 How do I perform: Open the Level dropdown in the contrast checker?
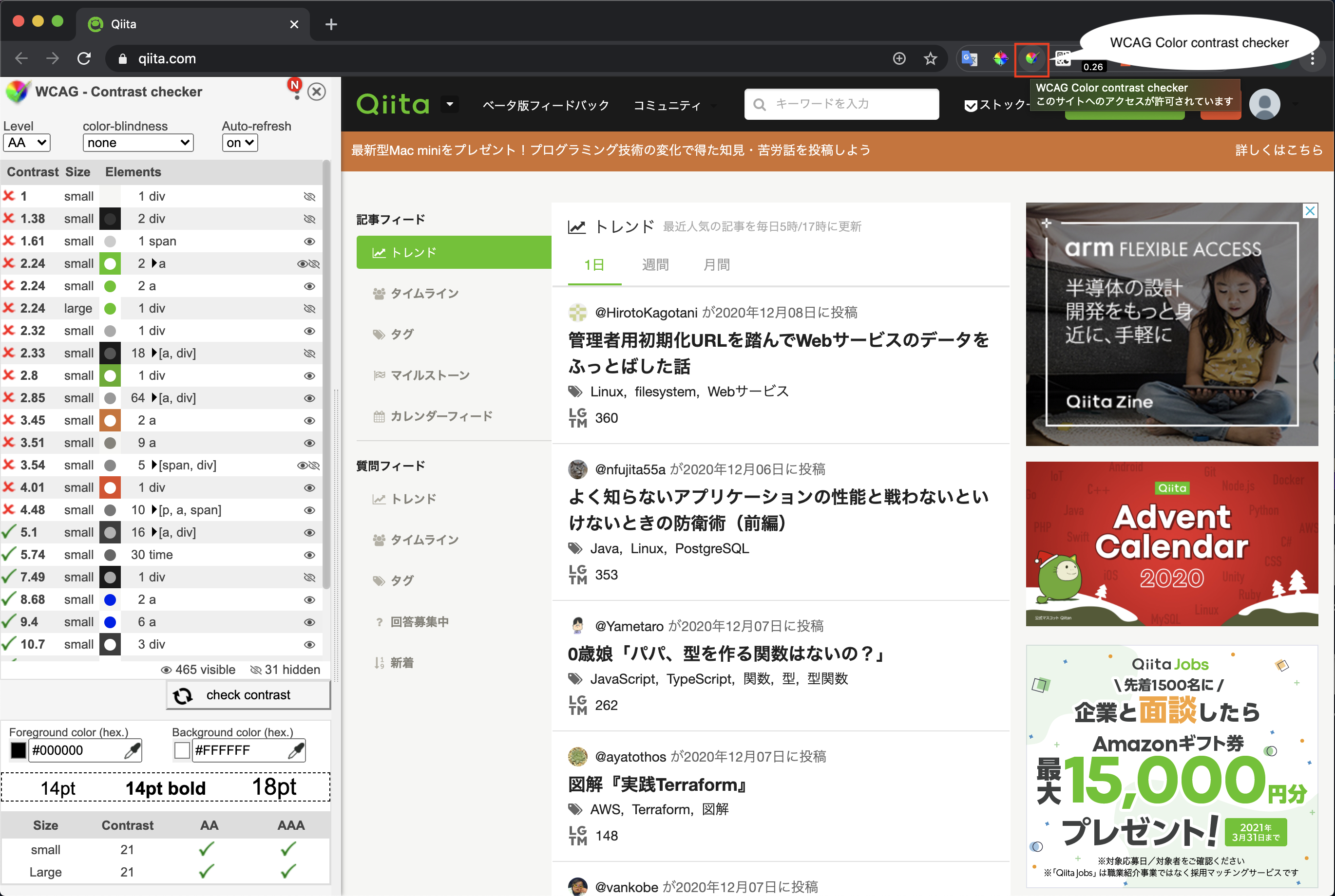(26, 142)
